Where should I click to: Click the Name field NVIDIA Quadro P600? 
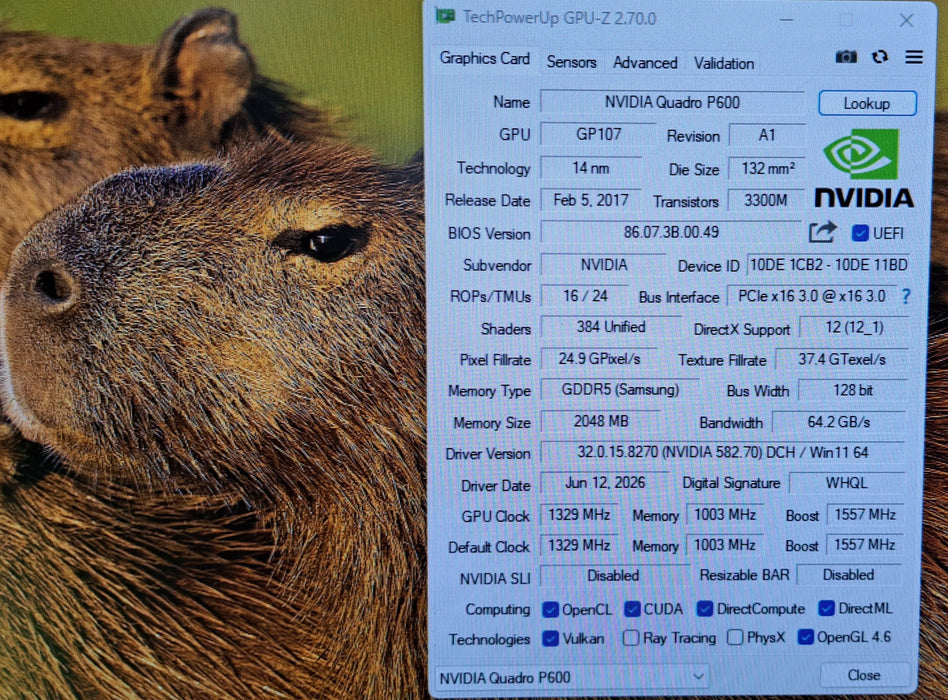coord(672,102)
